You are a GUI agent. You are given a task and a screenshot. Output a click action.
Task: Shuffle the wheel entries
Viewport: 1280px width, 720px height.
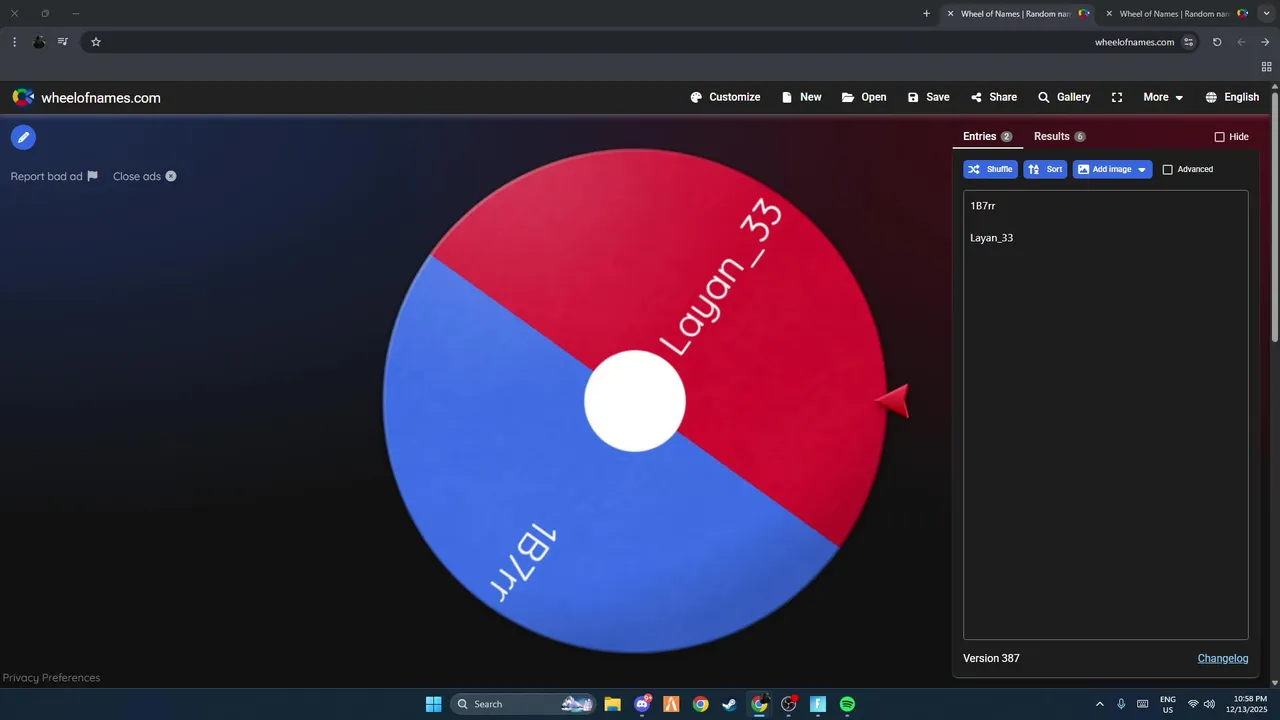coord(990,170)
